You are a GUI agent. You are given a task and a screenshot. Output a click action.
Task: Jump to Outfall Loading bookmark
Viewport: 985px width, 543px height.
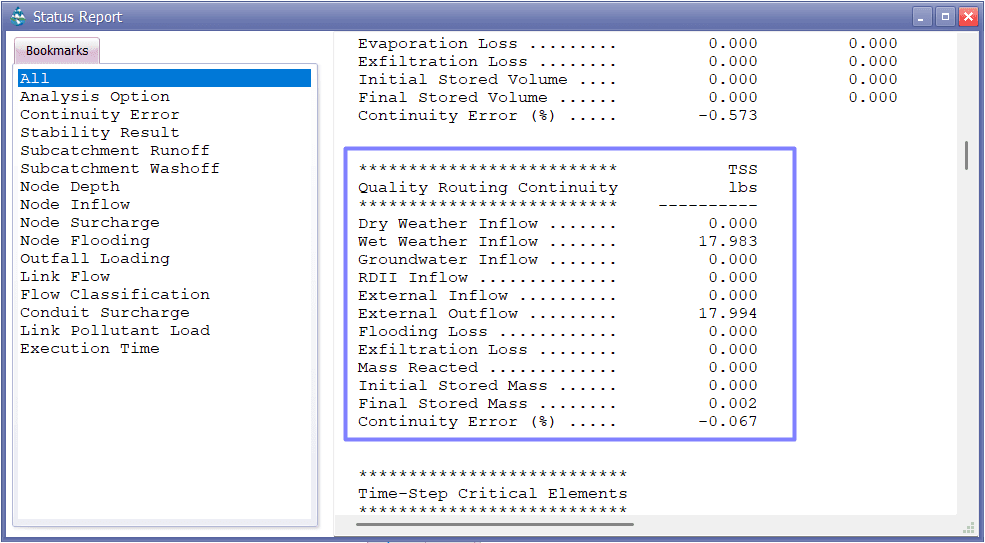(x=95, y=259)
